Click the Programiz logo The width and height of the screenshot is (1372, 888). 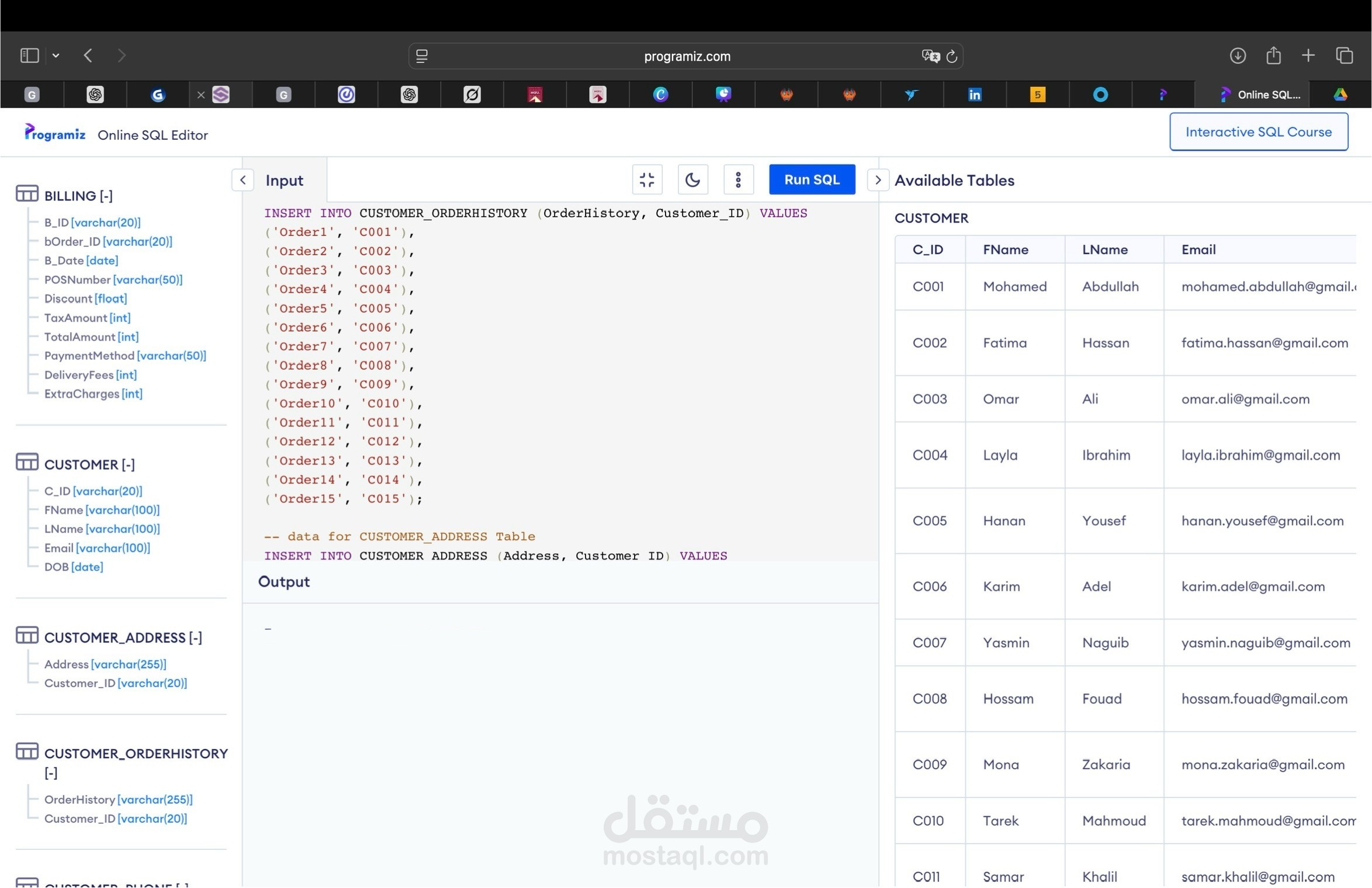[x=55, y=134]
